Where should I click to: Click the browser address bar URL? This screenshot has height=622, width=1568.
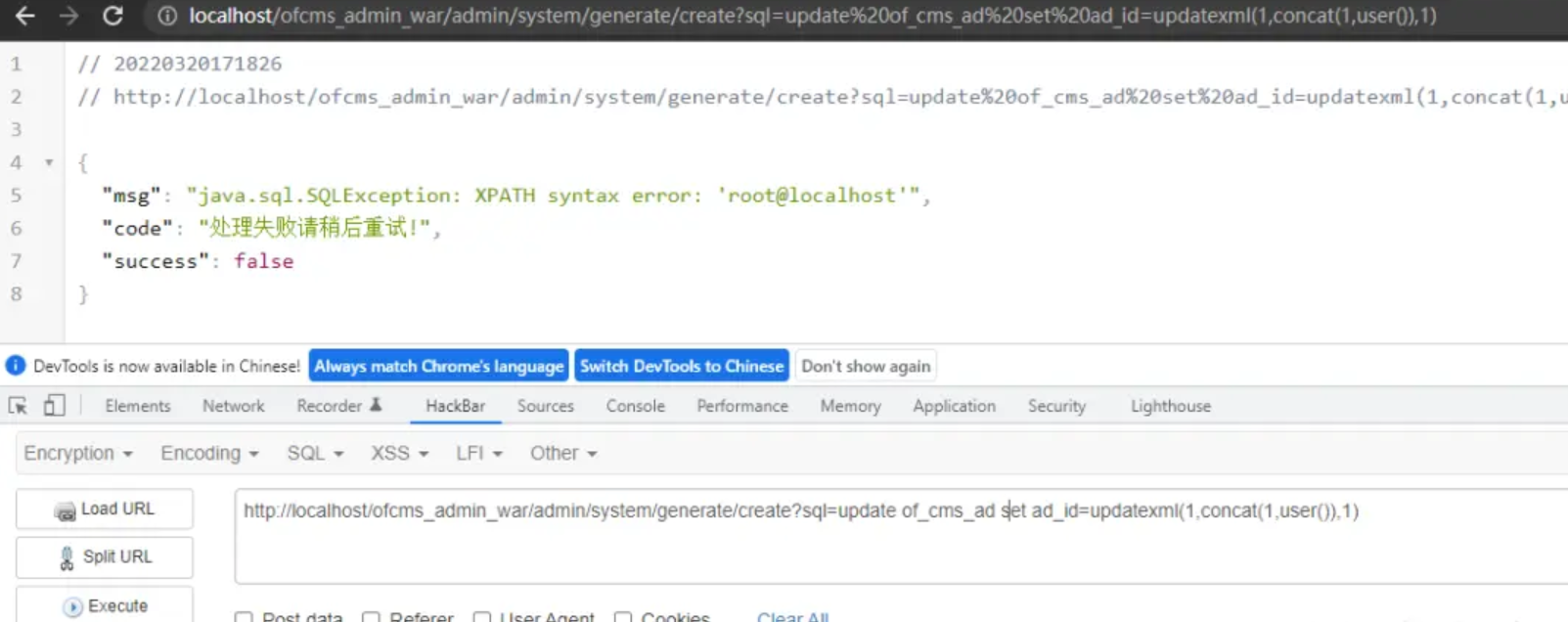[812, 16]
